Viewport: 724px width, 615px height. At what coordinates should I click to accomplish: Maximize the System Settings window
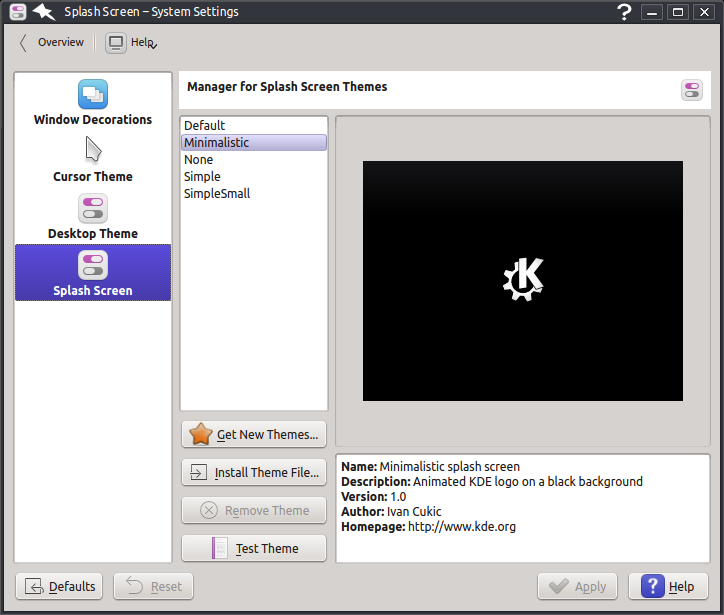(678, 12)
